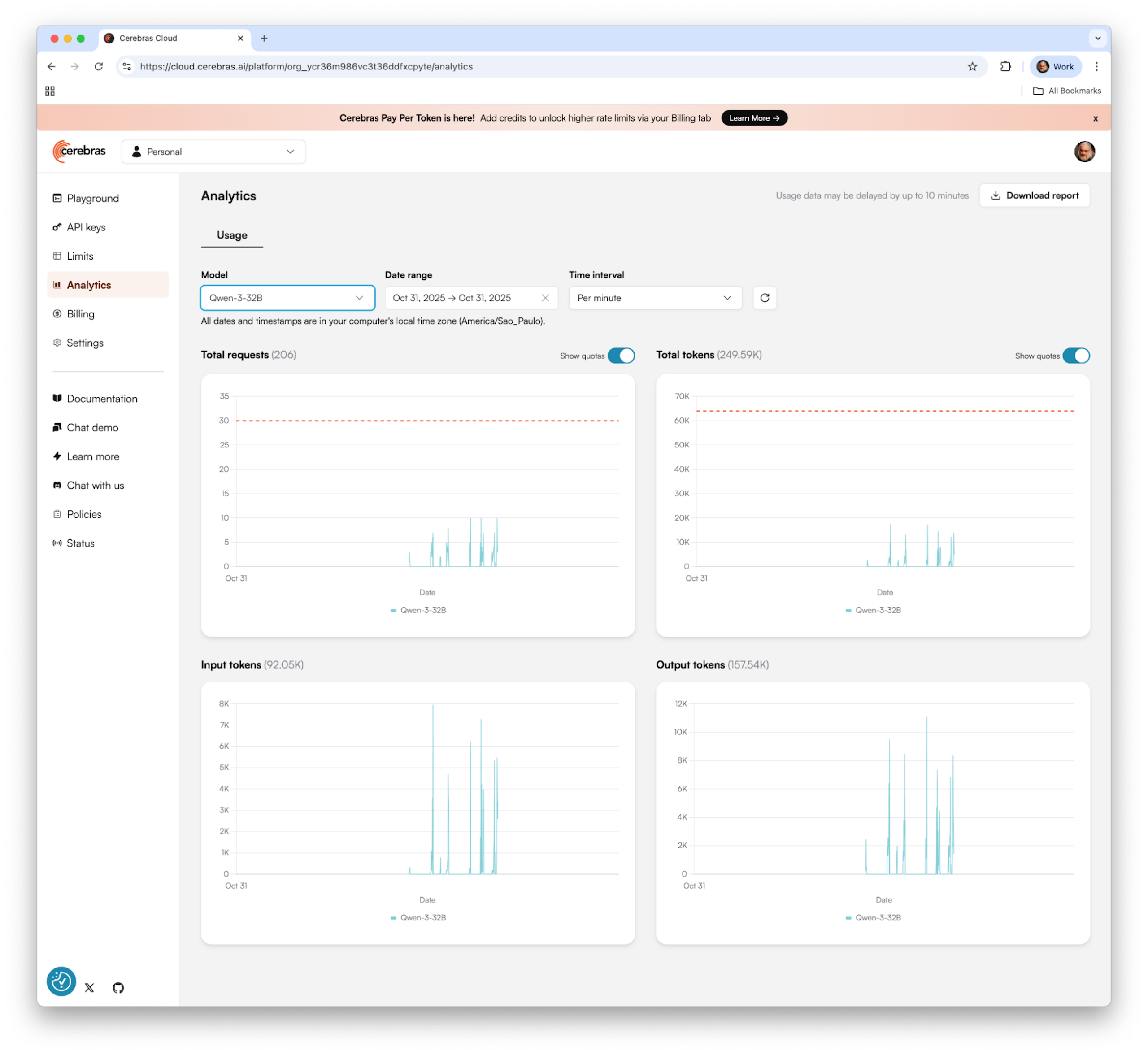Expand the Model dropdown showing Qwen-3-32B
1148x1055 pixels.
(x=287, y=297)
